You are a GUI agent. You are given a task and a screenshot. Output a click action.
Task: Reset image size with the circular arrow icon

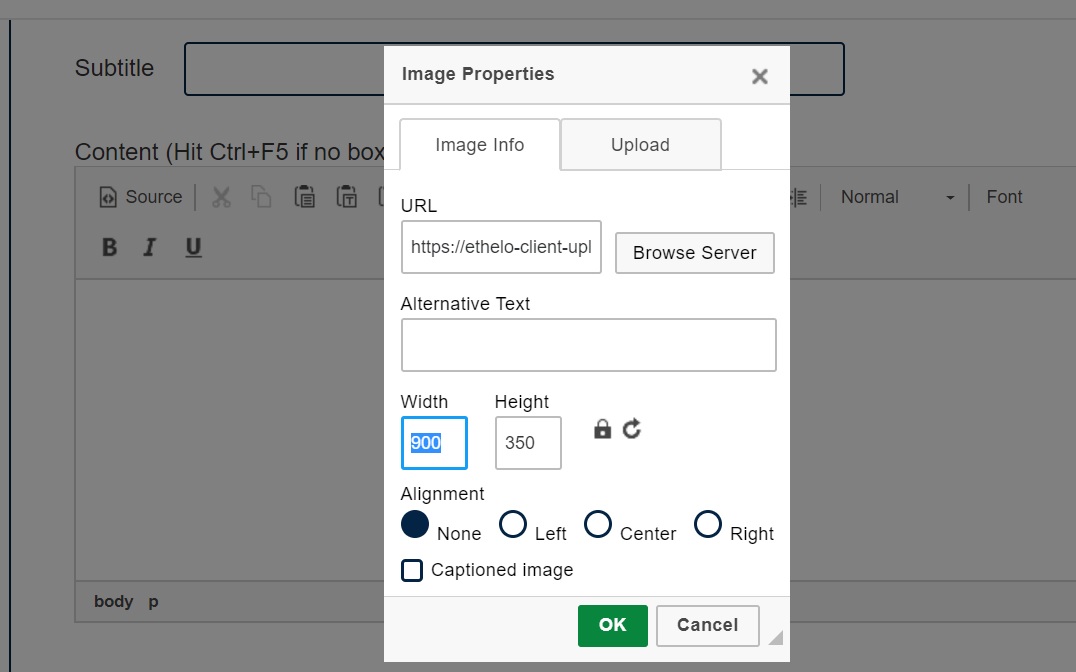(631, 429)
